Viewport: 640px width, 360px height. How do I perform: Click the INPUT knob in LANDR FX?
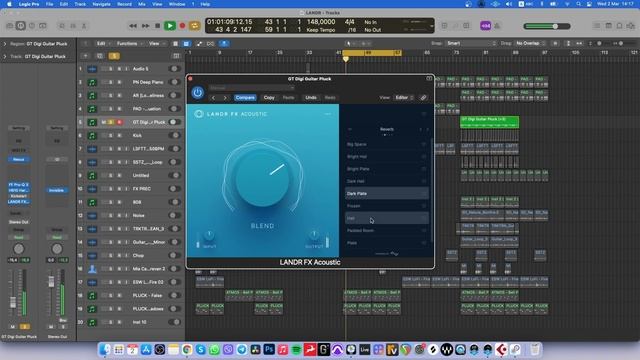(x=209, y=236)
